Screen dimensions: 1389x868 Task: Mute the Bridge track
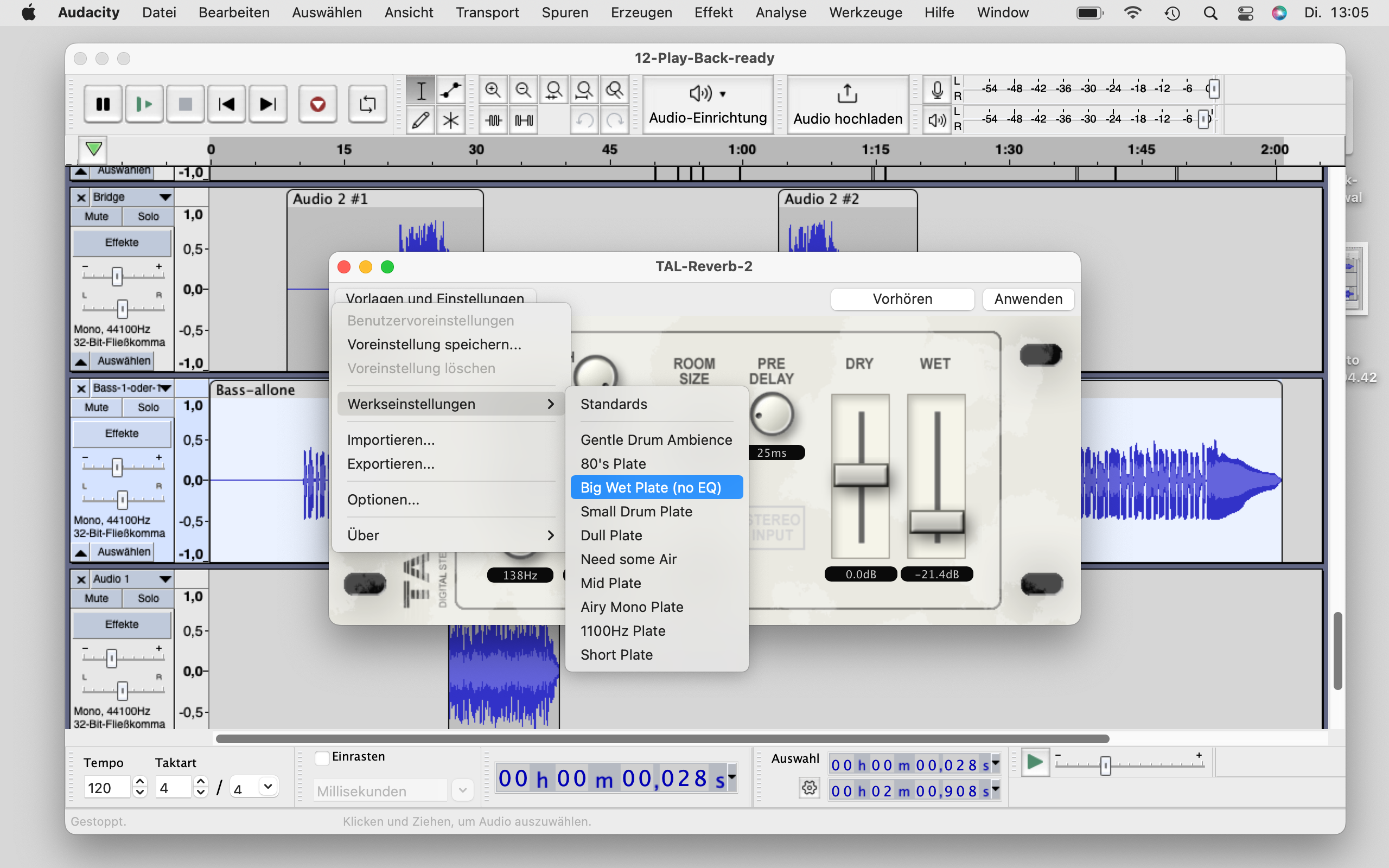pos(96,216)
